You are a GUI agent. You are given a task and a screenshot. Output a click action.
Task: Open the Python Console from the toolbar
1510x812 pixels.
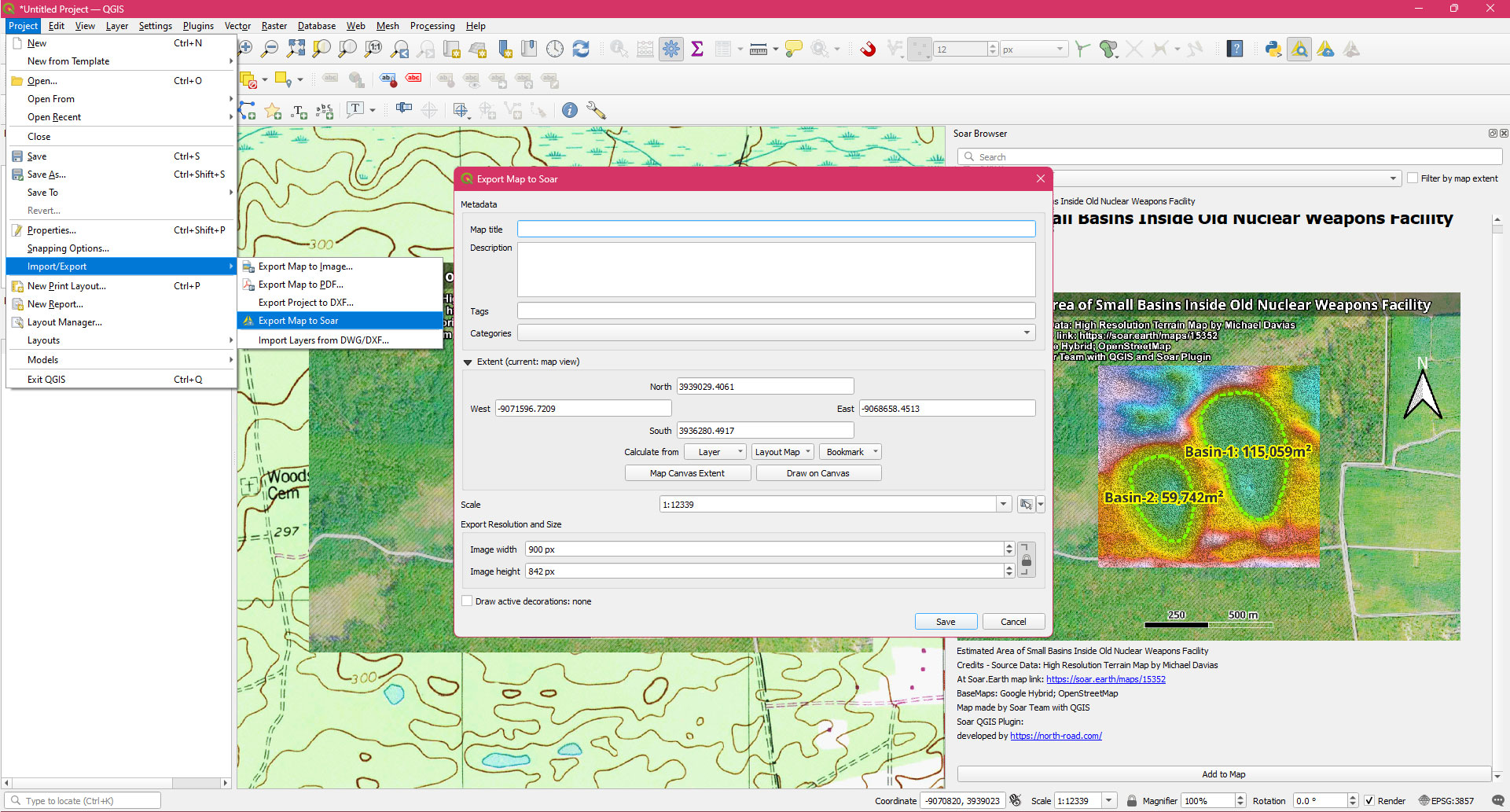click(1273, 50)
